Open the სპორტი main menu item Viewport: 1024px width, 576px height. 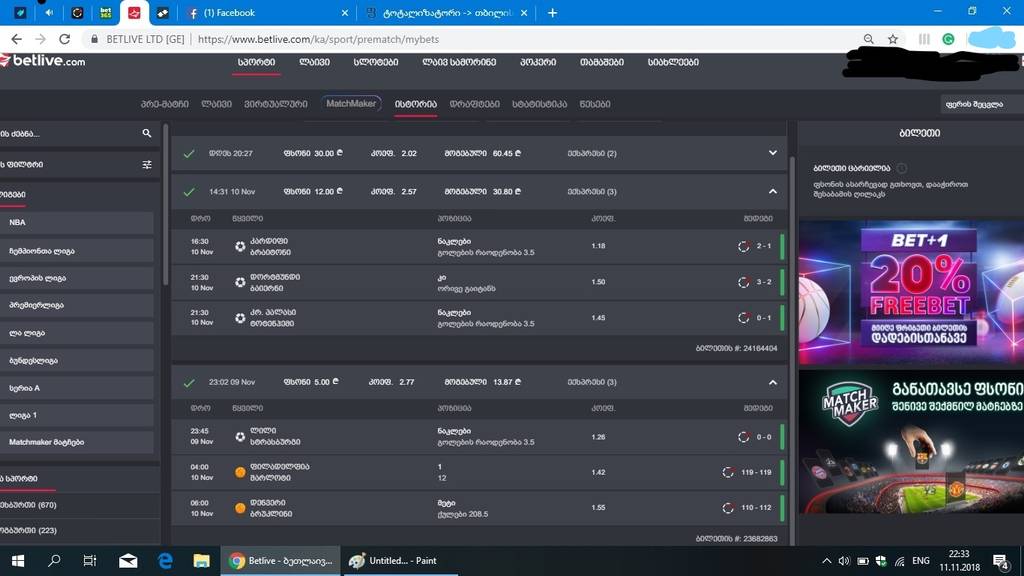[256, 62]
